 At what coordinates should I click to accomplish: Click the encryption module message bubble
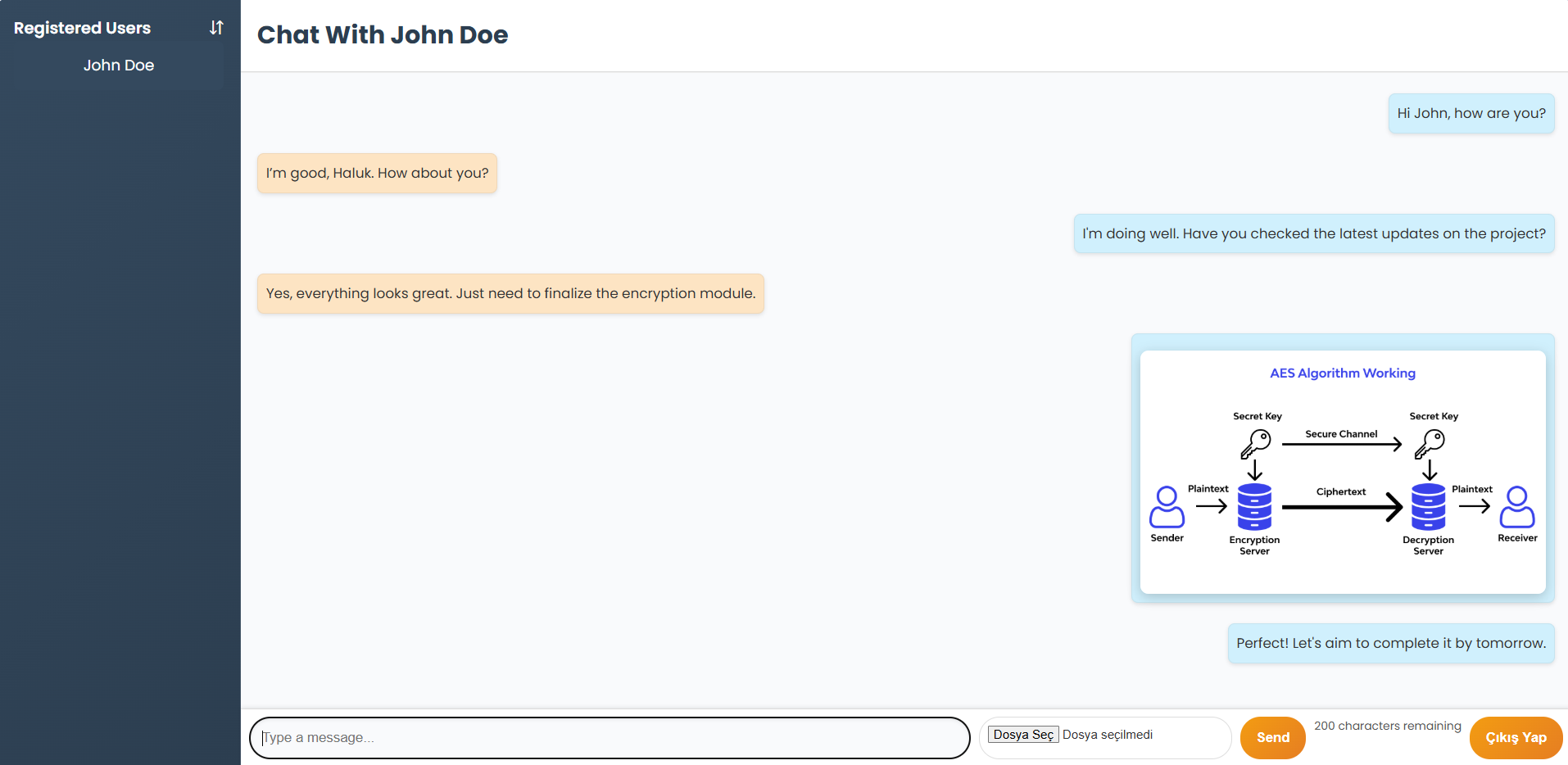point(510,293)
